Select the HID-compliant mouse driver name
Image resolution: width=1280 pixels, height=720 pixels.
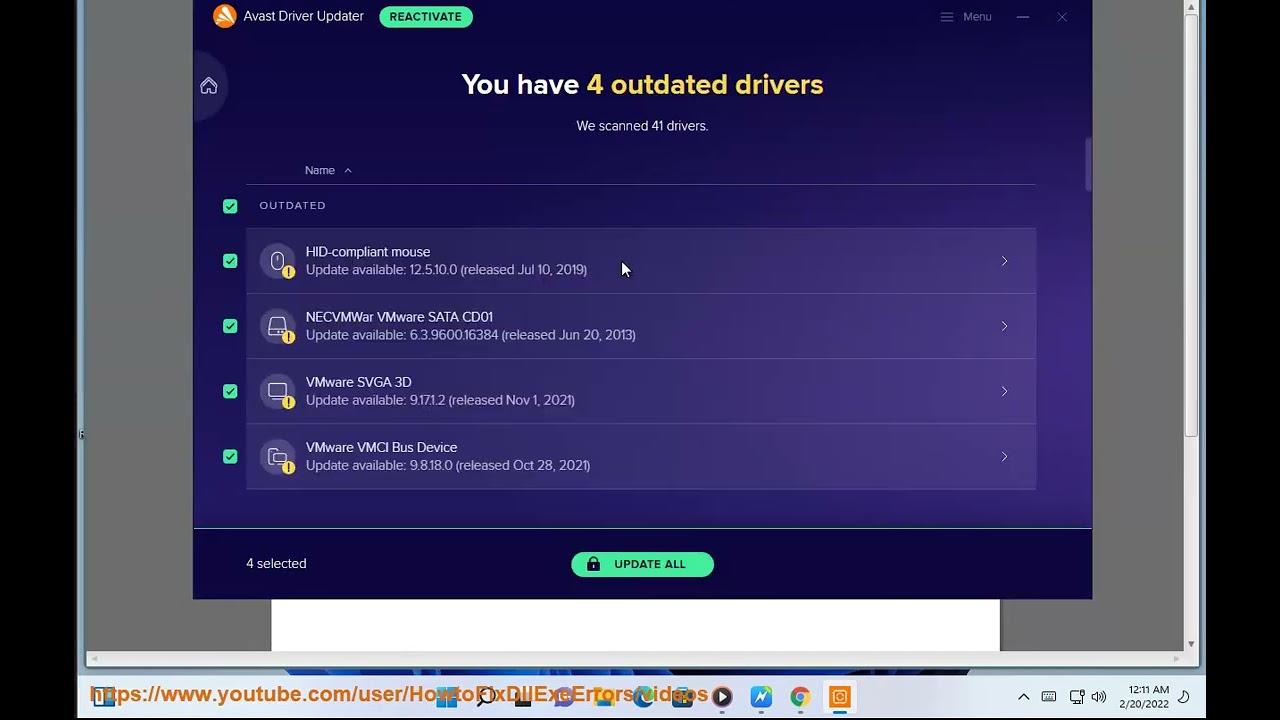click(368, 252)
